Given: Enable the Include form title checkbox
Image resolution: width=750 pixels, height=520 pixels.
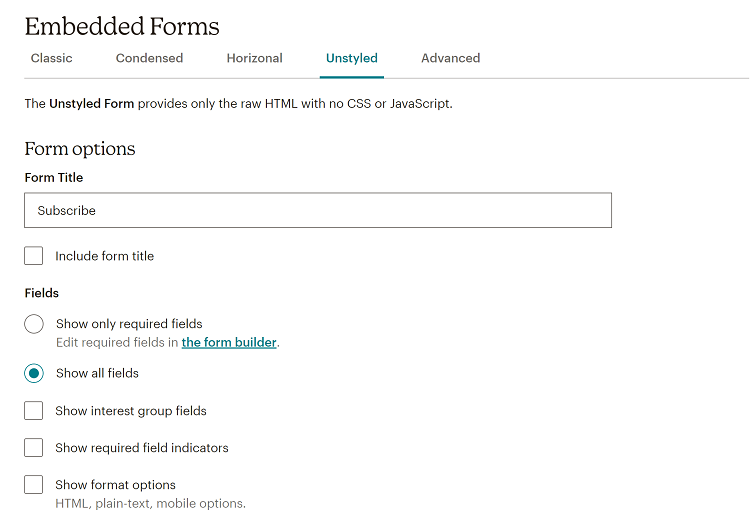Looking at the screenshot, I should (34, 256).
